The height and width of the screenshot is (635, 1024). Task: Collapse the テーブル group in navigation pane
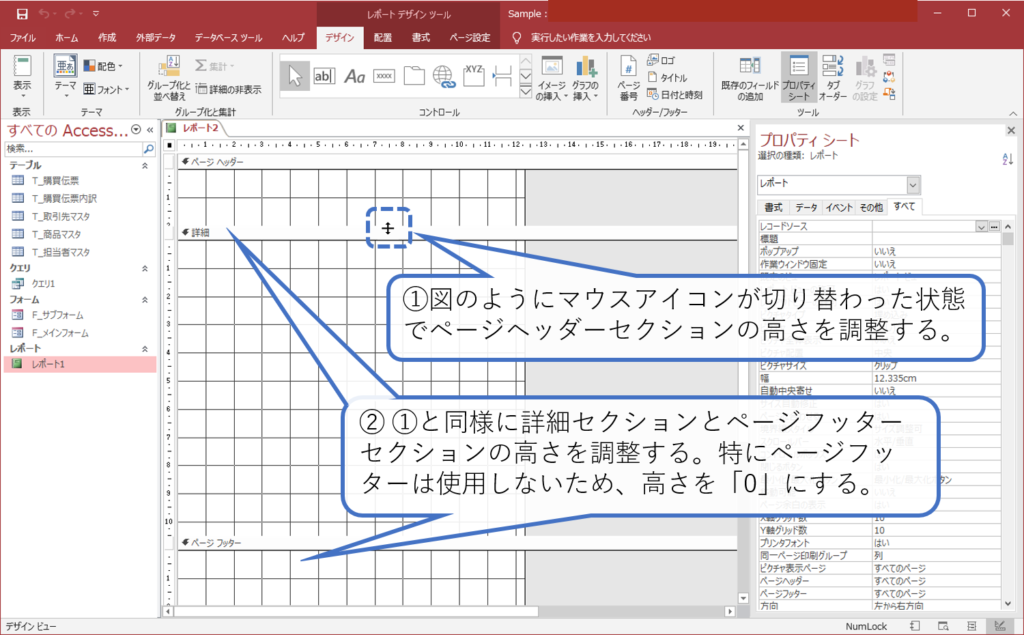tap(146, 165)
